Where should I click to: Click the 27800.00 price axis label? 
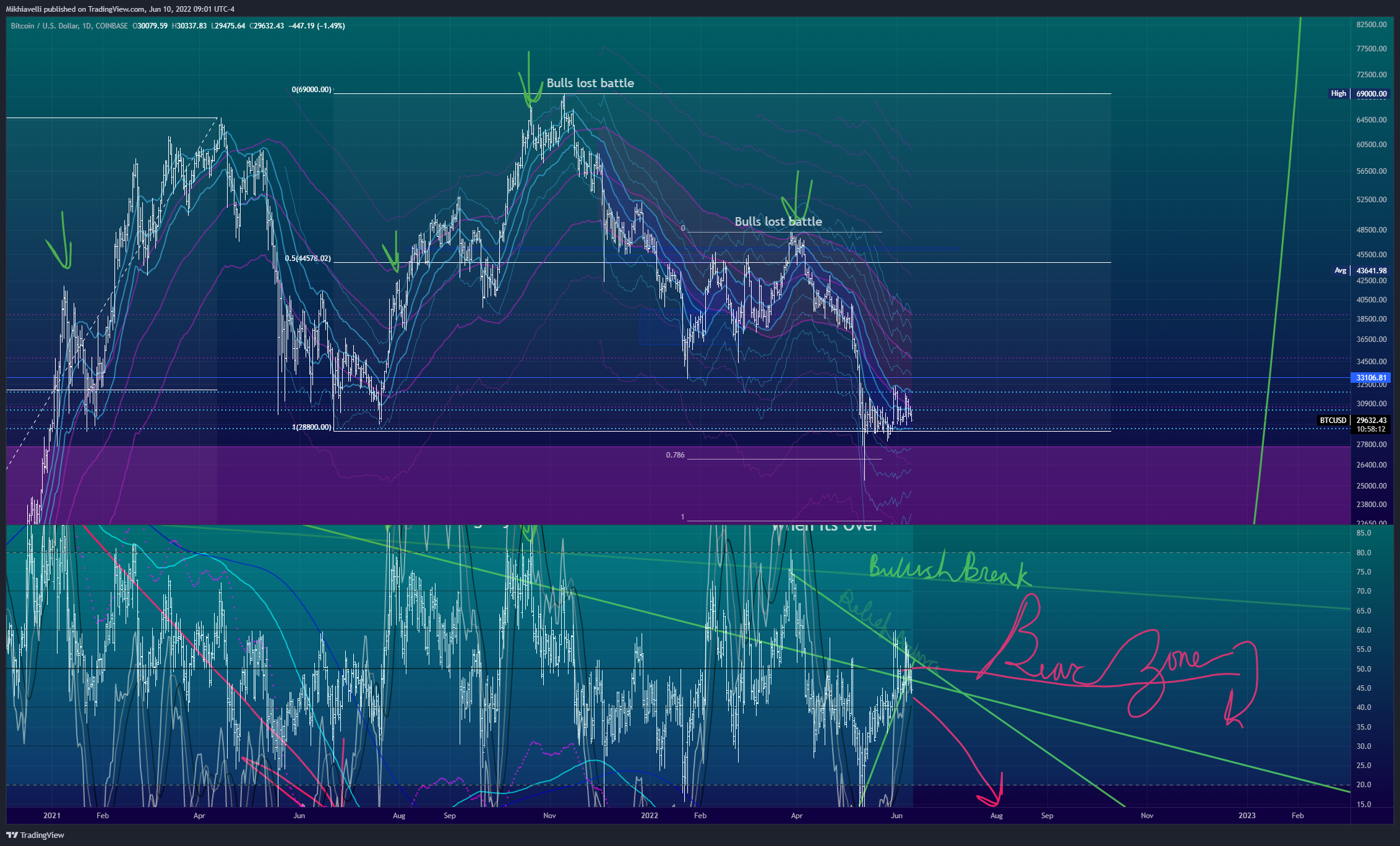1372,445
